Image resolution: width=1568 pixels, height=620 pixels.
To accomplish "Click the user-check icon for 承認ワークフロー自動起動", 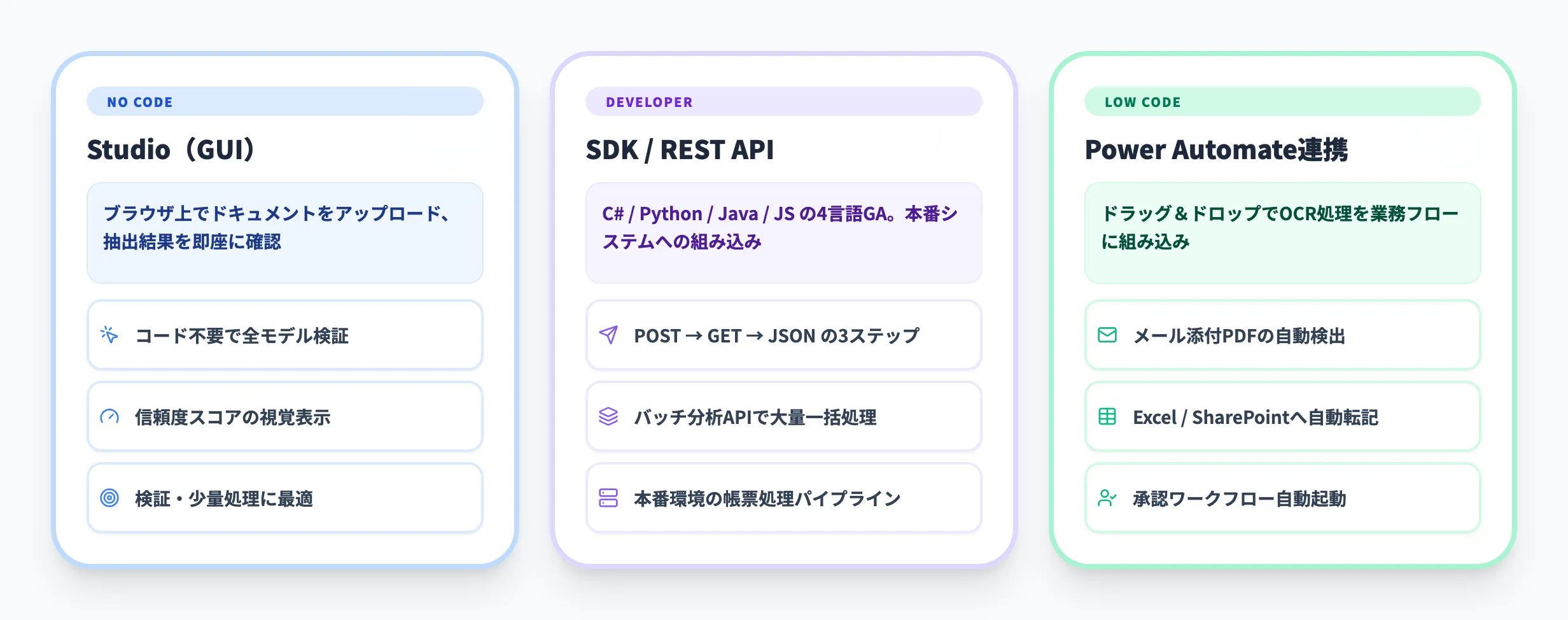I will coord(1107,498).
